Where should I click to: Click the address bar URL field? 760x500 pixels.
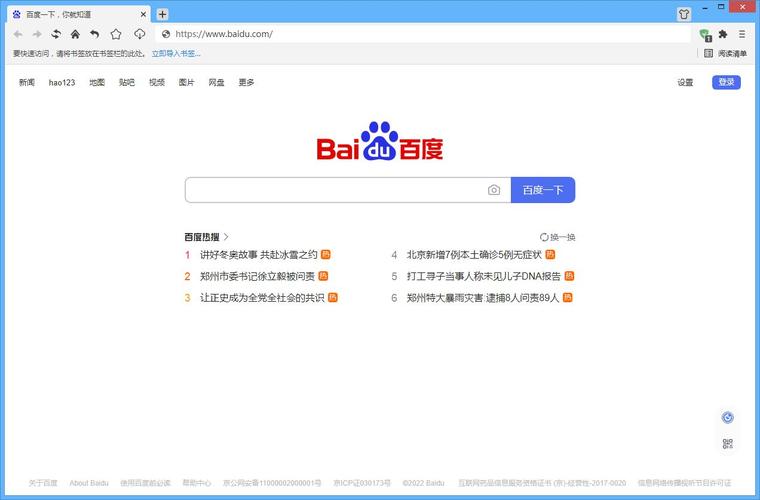click(424, 34)
